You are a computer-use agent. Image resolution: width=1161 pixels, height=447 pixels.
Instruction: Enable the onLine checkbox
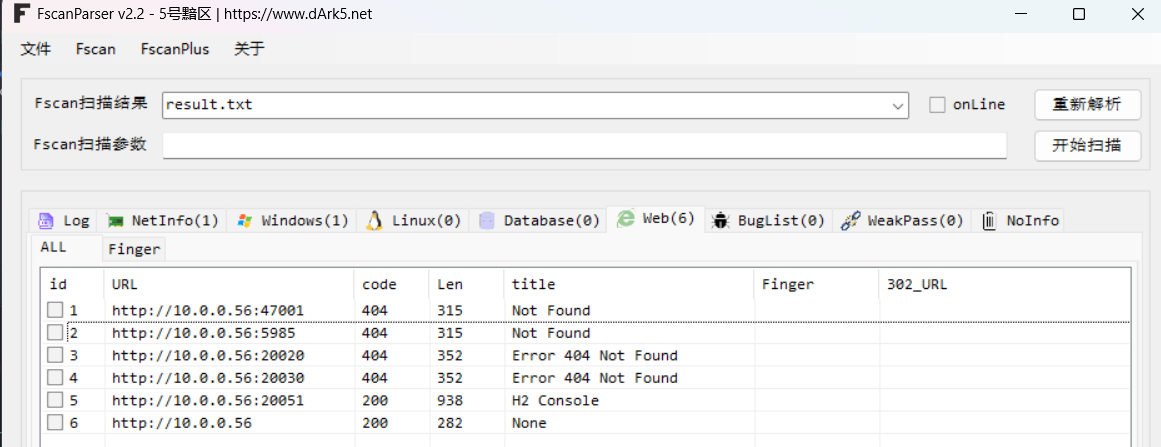tap(937, 105)
